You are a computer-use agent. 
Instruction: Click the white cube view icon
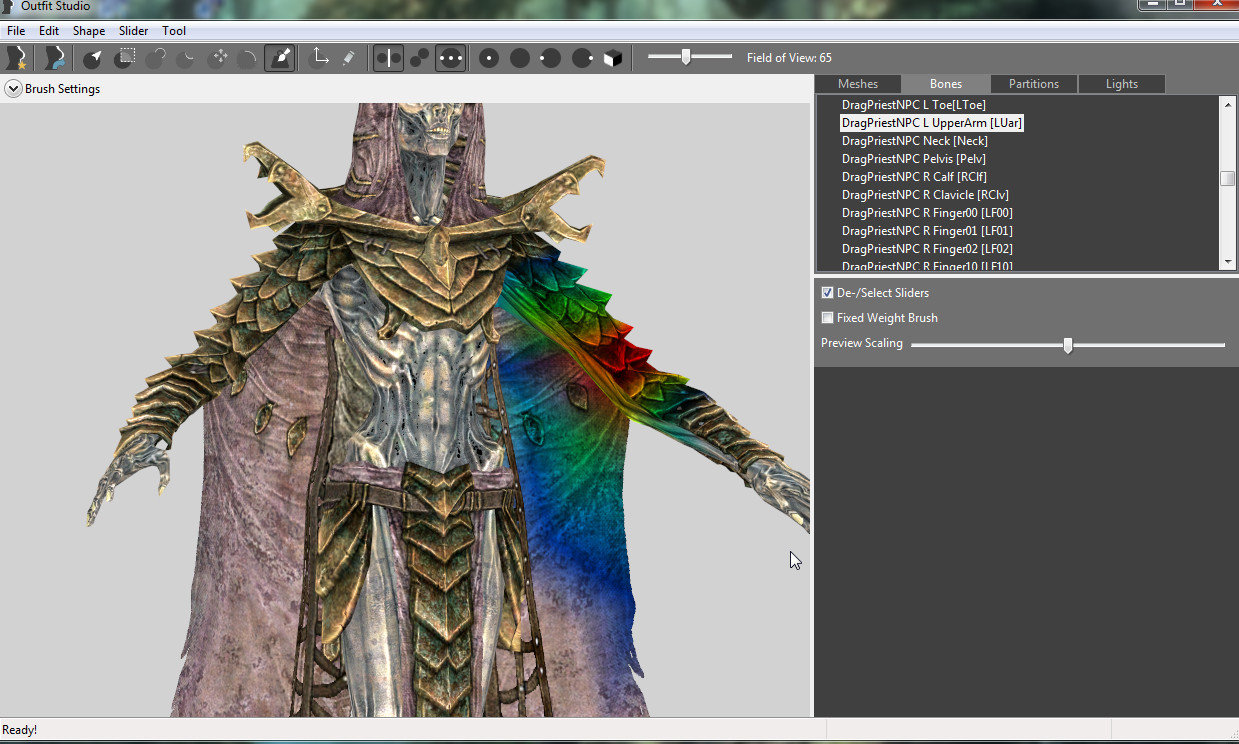(x=613, y=58)
